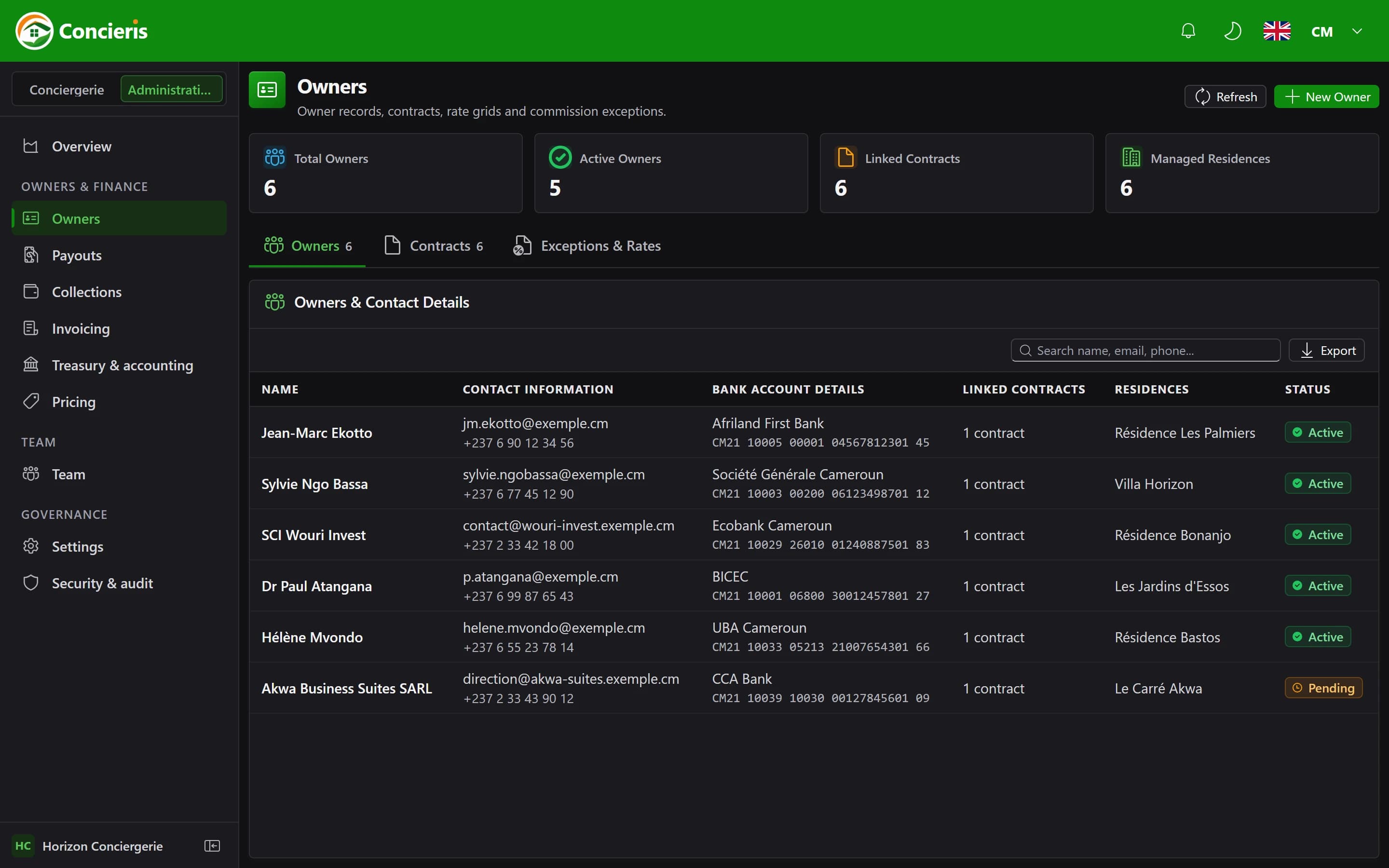Switch to Contracts tab
The height and width of the screenshot is (868, 1389).
[434, 246]
